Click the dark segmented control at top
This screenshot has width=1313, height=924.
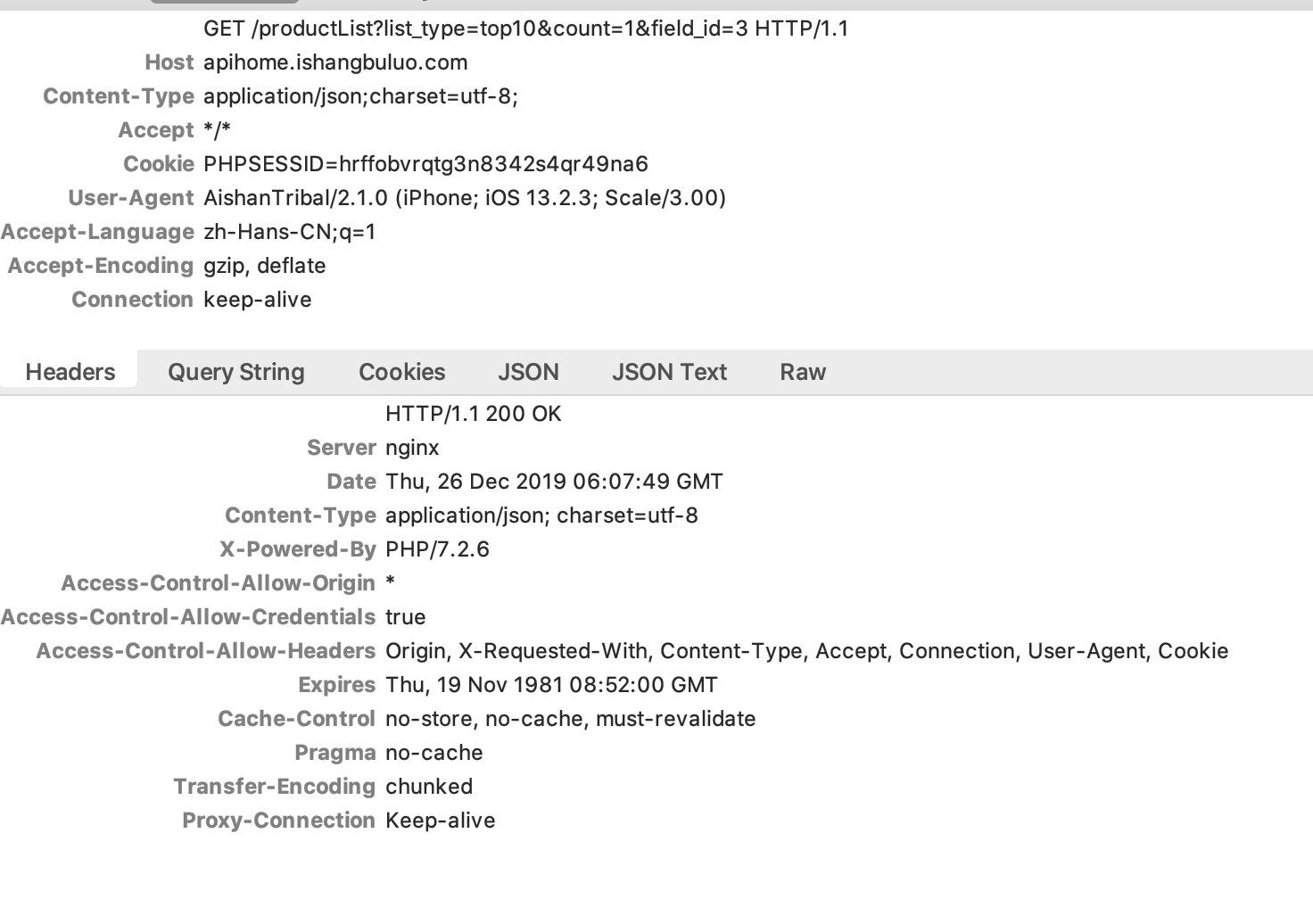(x=223, y=3)
